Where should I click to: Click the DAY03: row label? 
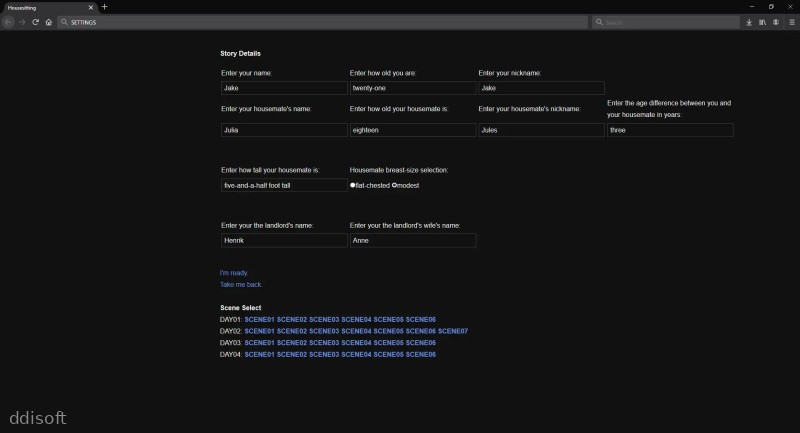[231, 343]
